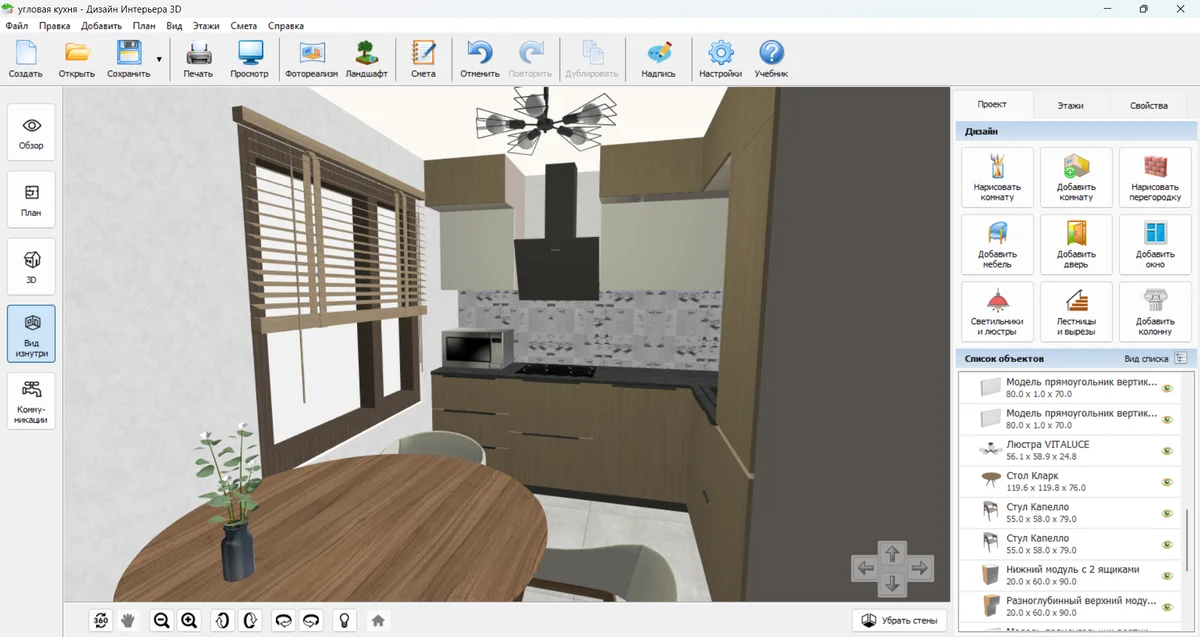Image resolution: width=1200 pixels, height=637 pixels.
Task: Open the Этажи menu in menu bar
Action: click(206, 25)
